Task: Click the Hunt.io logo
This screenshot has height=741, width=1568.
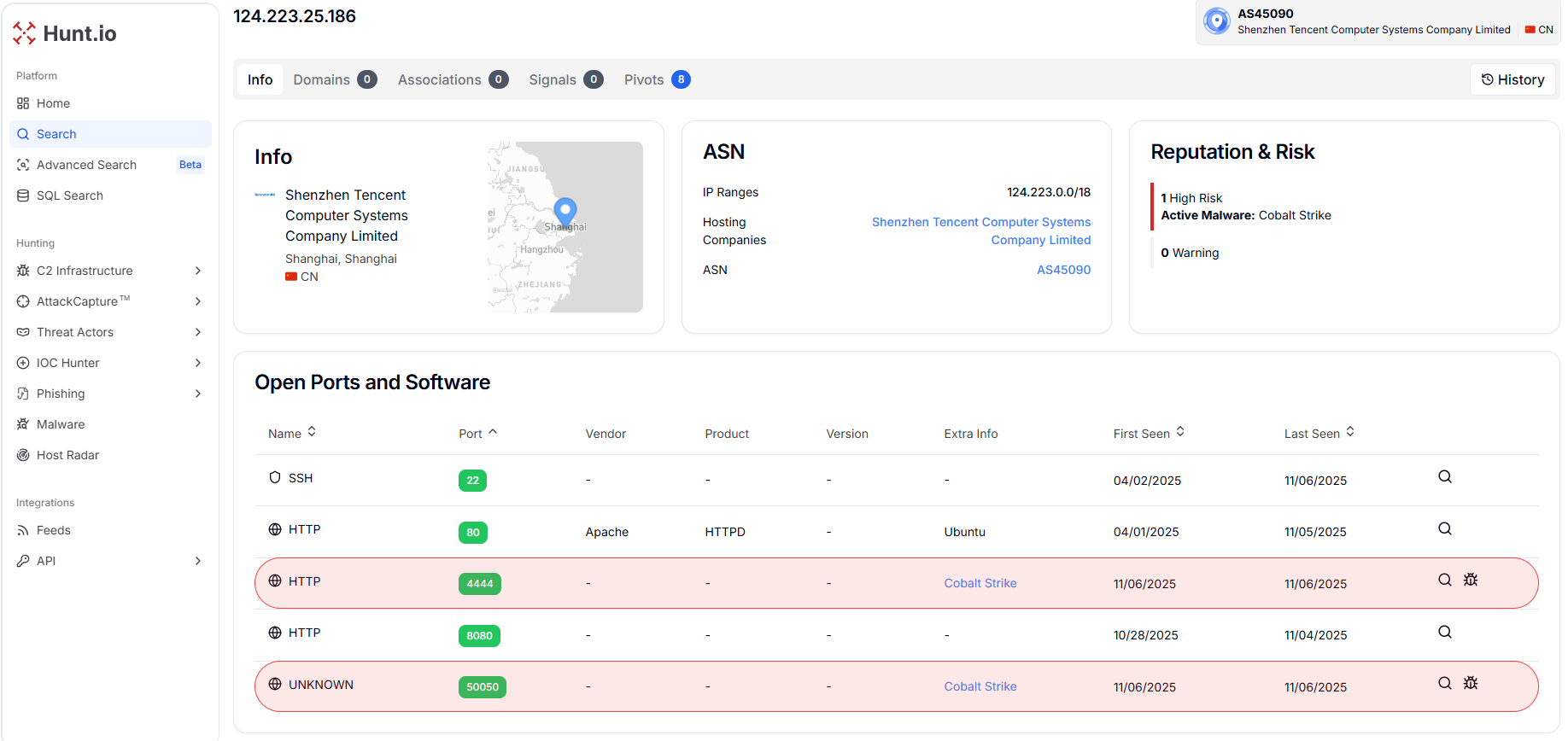Action: (65, 33)
